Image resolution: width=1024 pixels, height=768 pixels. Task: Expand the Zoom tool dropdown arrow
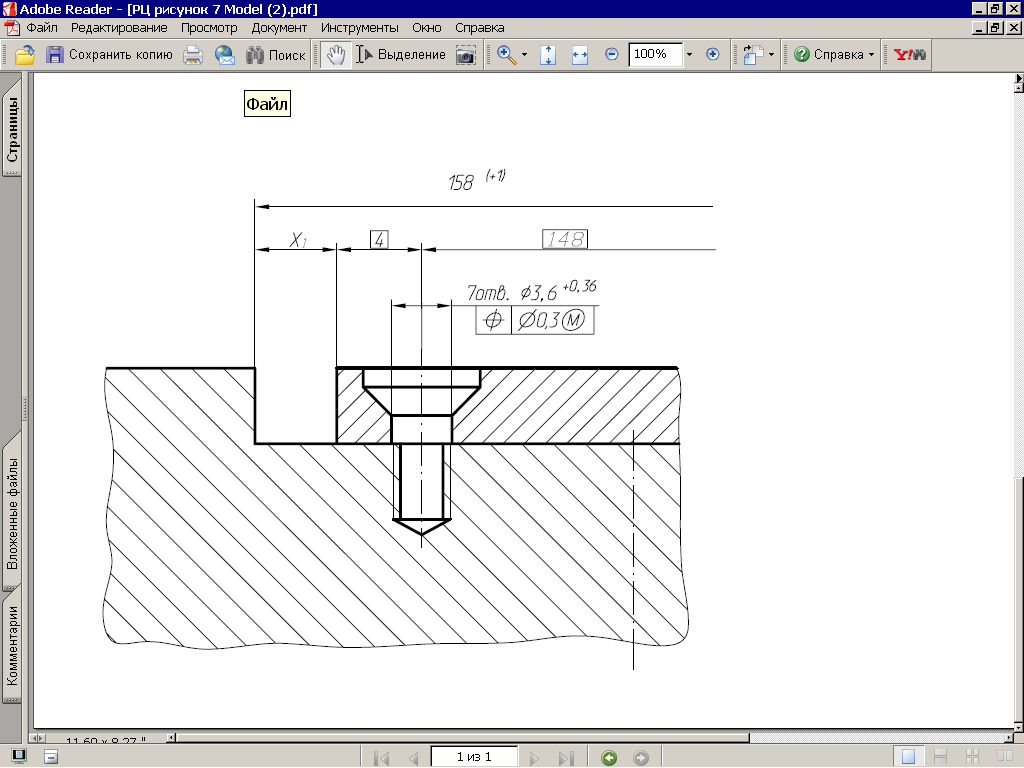pos(524,55)
